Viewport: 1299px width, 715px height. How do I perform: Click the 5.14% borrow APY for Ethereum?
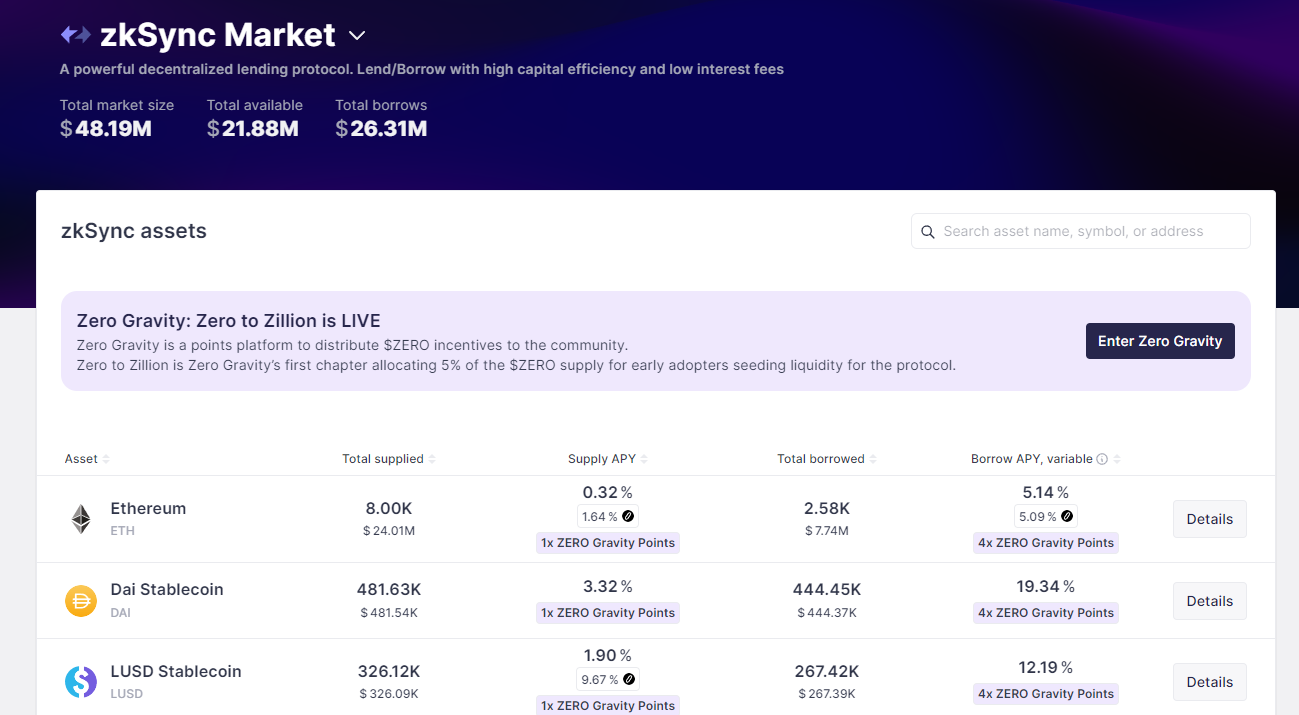pyautogui.click(x=1046, y=492)
